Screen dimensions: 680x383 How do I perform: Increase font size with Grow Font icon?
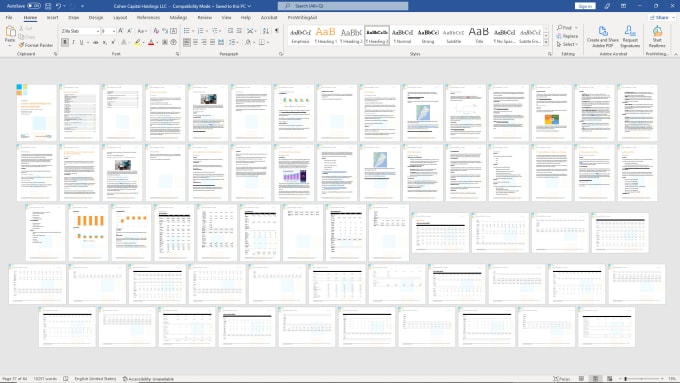(121, 31)
